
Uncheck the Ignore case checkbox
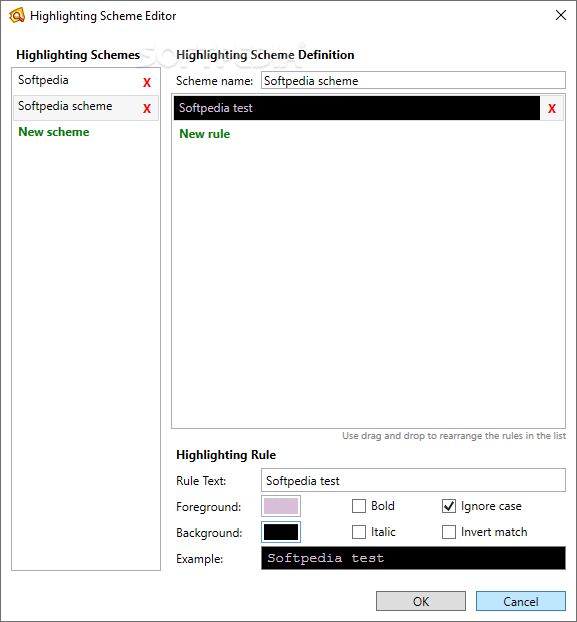pos(449,506)
